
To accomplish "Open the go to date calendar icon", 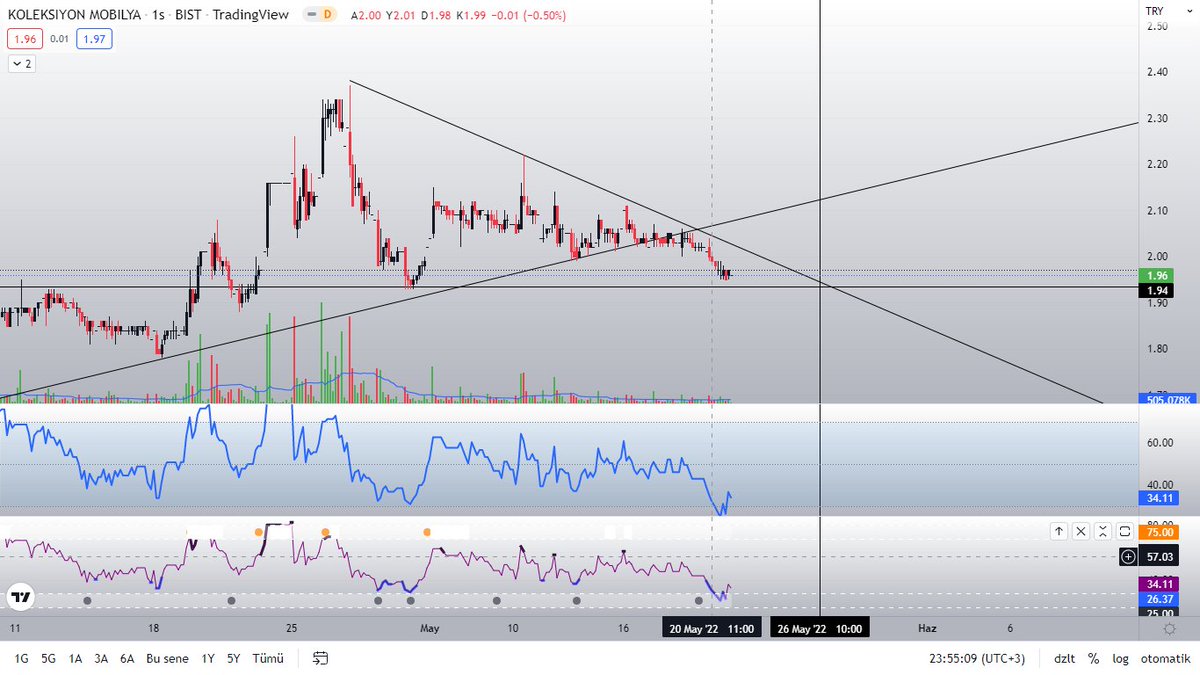I will [321, 658].
